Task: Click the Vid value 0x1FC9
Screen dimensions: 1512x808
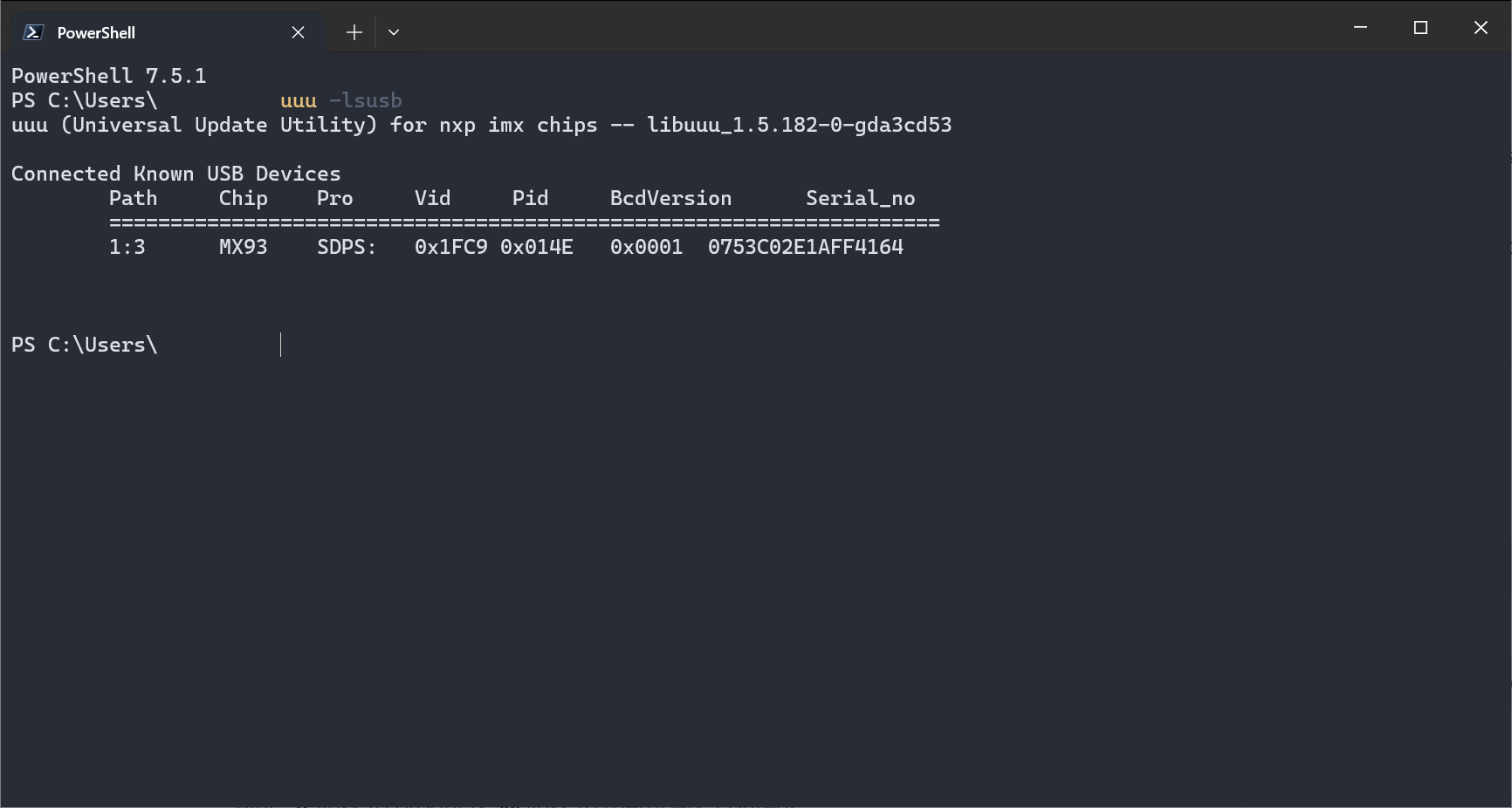Action: [451, 247]
